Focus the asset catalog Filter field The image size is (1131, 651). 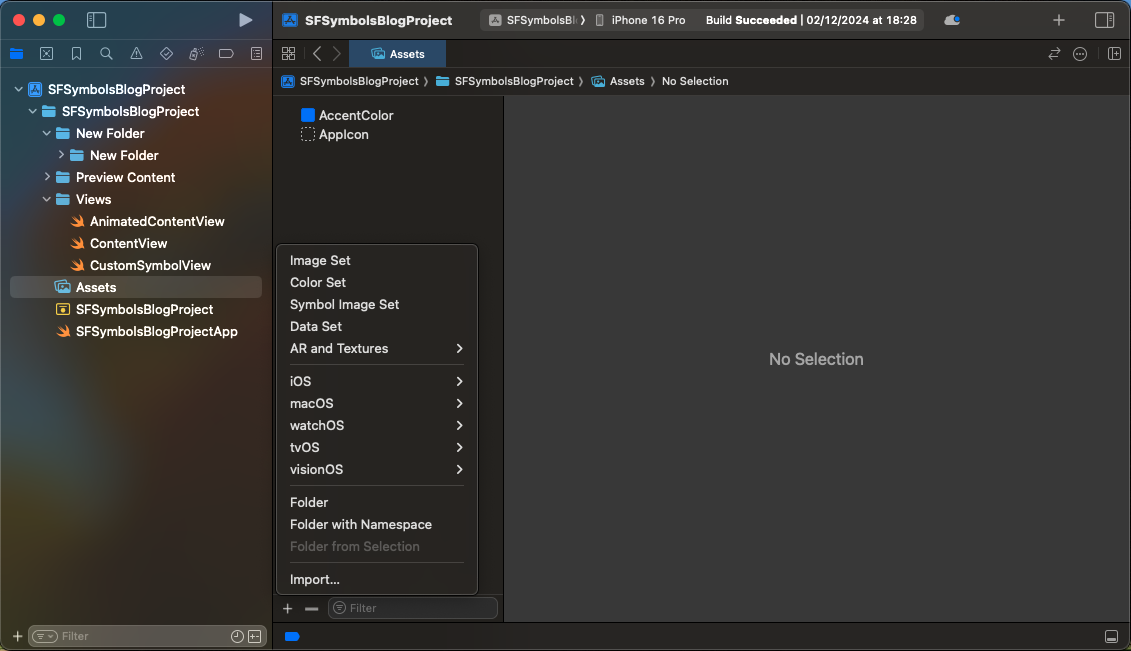click(413, 608)
